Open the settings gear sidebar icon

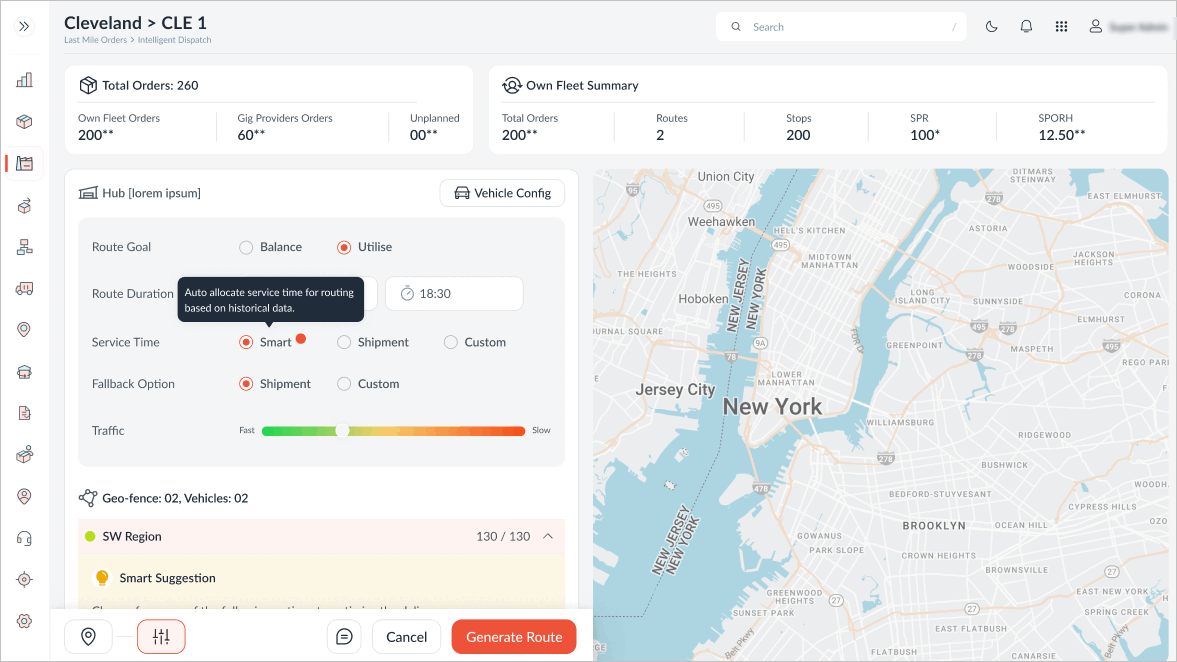[24, 621]
